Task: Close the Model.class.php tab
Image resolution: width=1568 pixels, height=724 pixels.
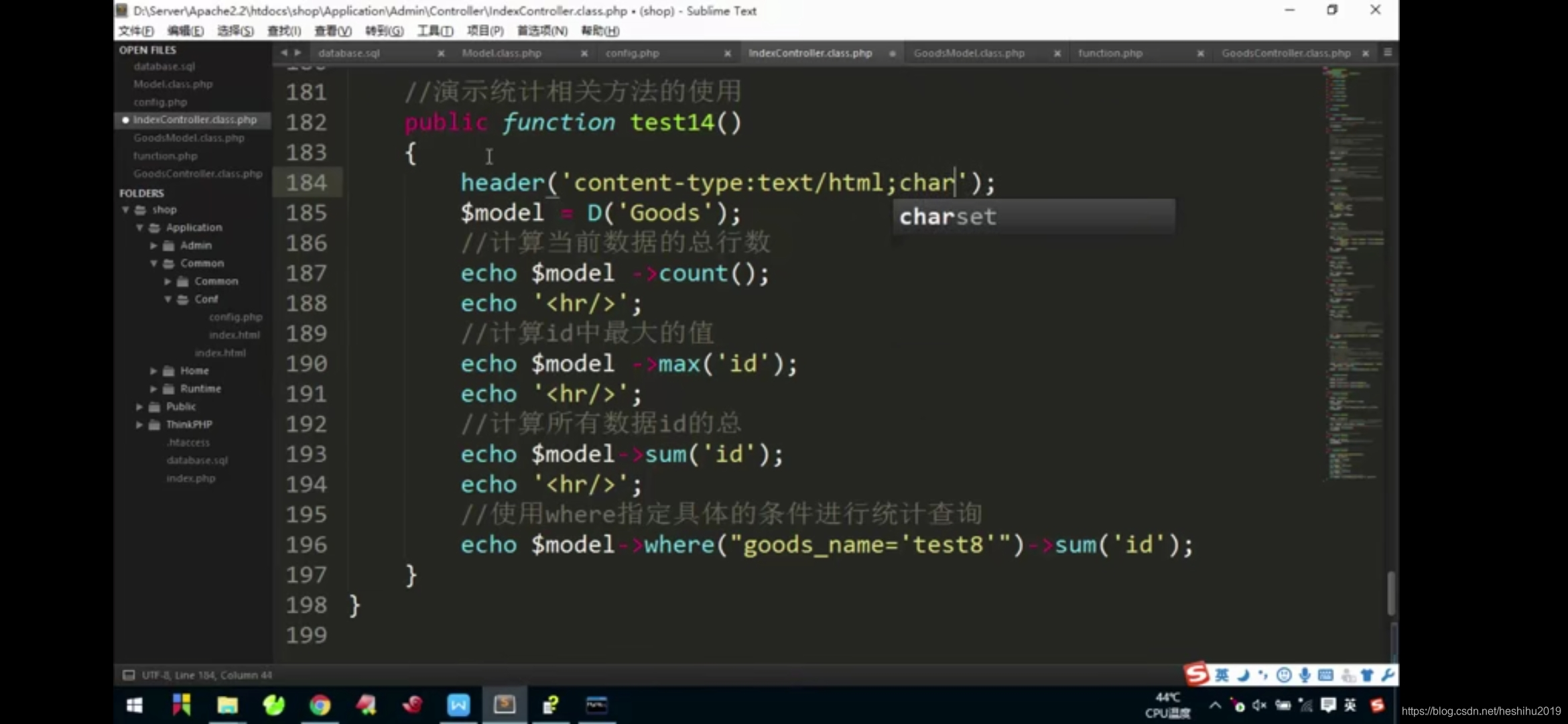Action: click(584, 54)
